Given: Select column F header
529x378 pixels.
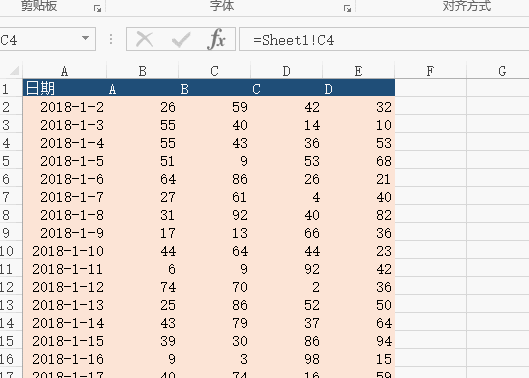Looking at the screenshot, I should point(430,71).
